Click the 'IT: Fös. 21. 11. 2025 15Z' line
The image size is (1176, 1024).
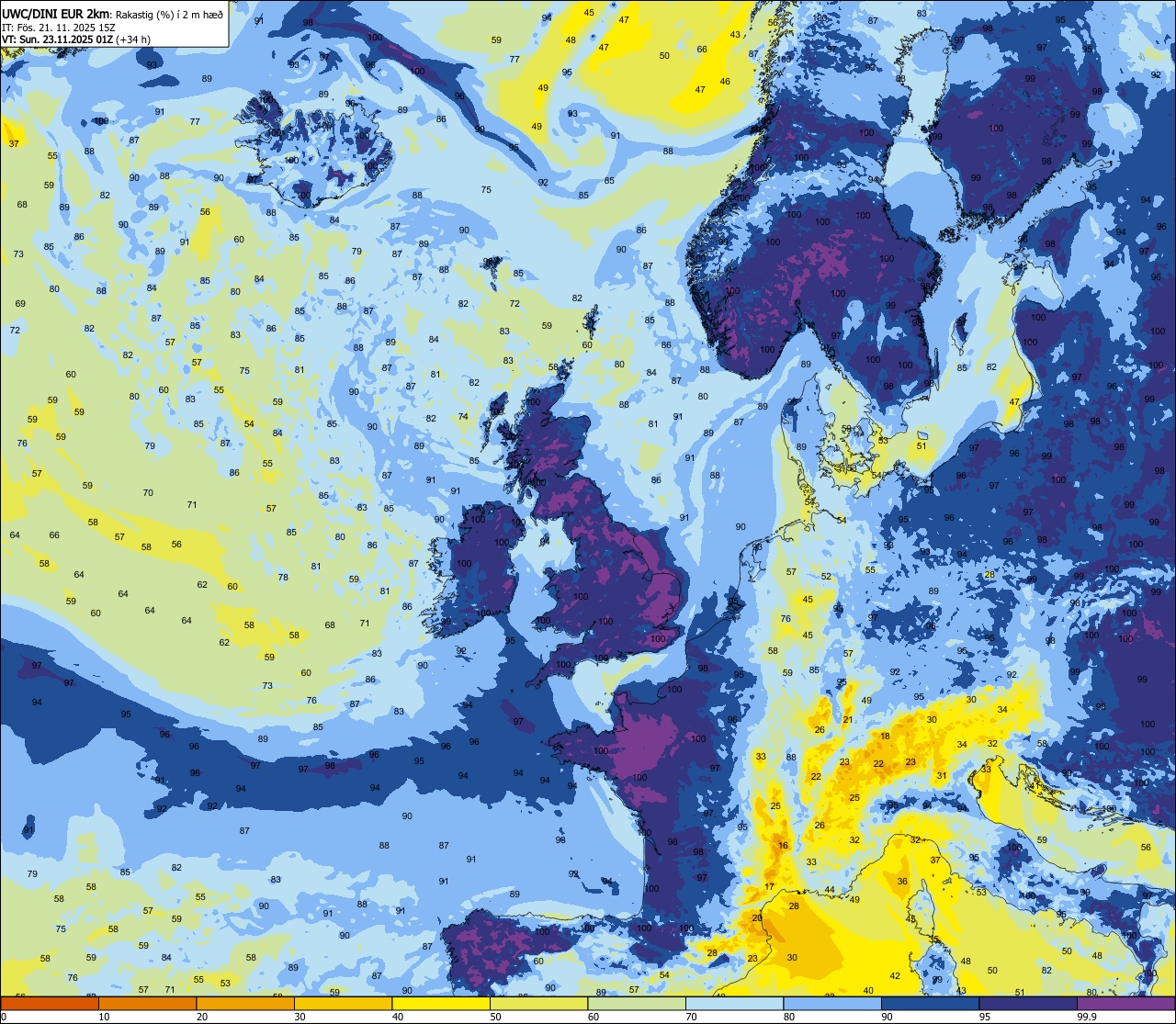click(x=59, y=28)
